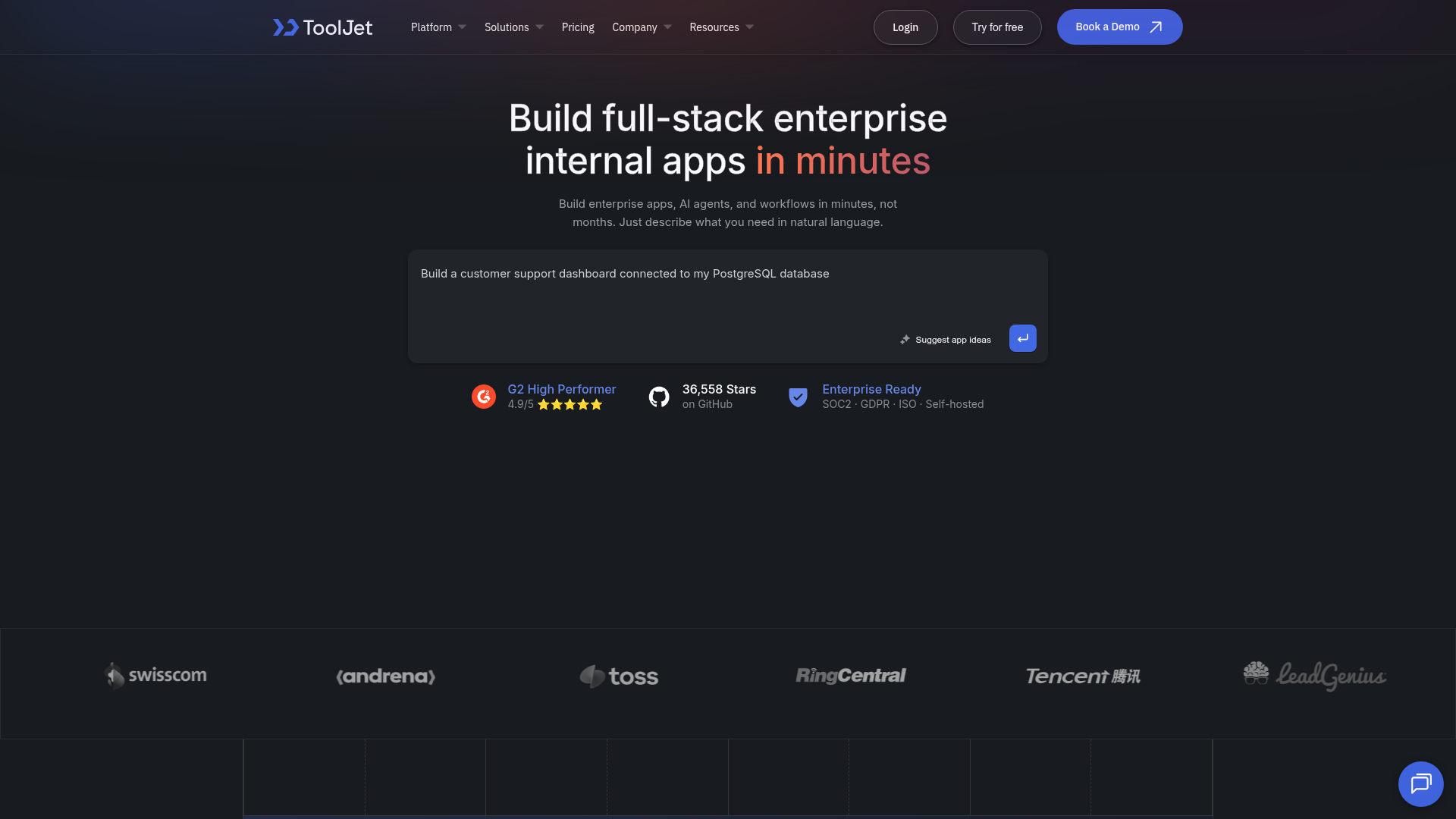Screen dimensions: 1456x819
Task: Open the Resources dropdown menu
Action: point(721,27)
